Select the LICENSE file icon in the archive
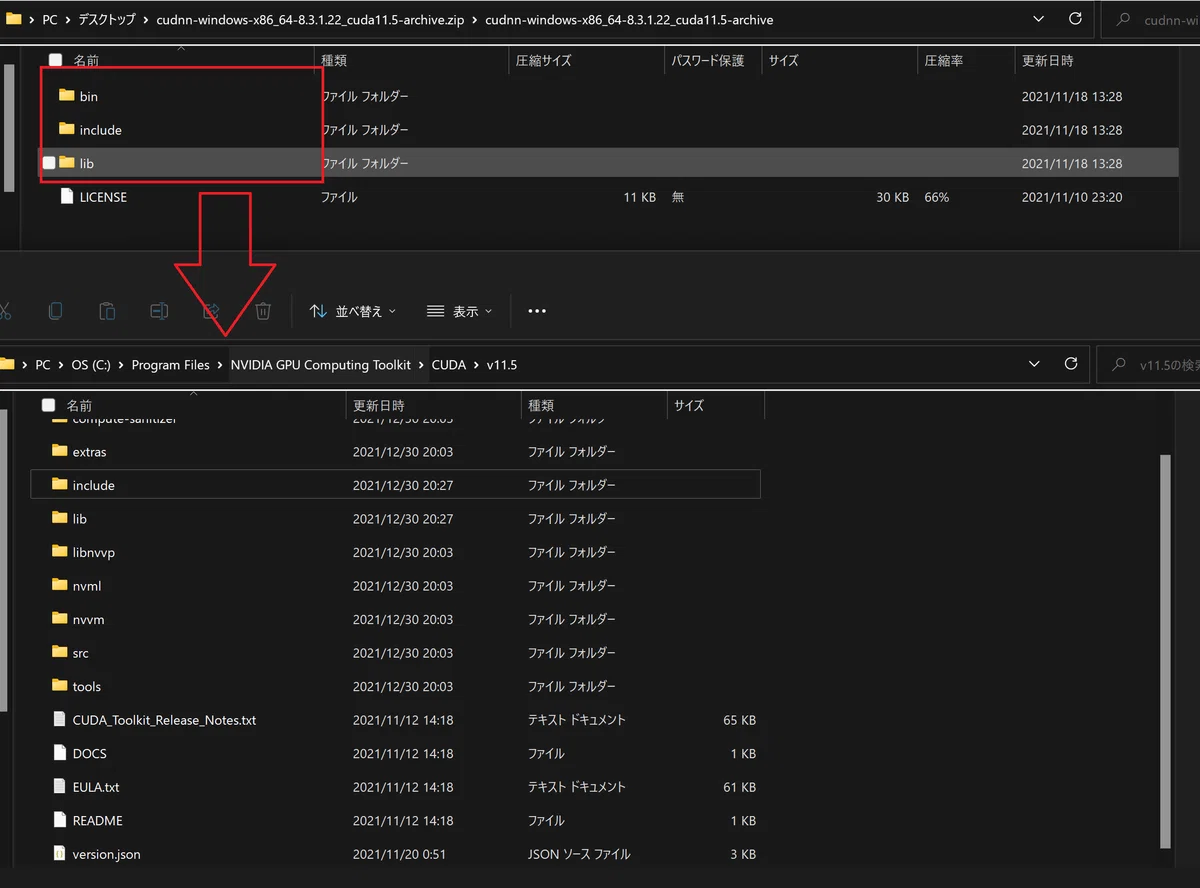The image size is (1200, 888). [67, 197]
